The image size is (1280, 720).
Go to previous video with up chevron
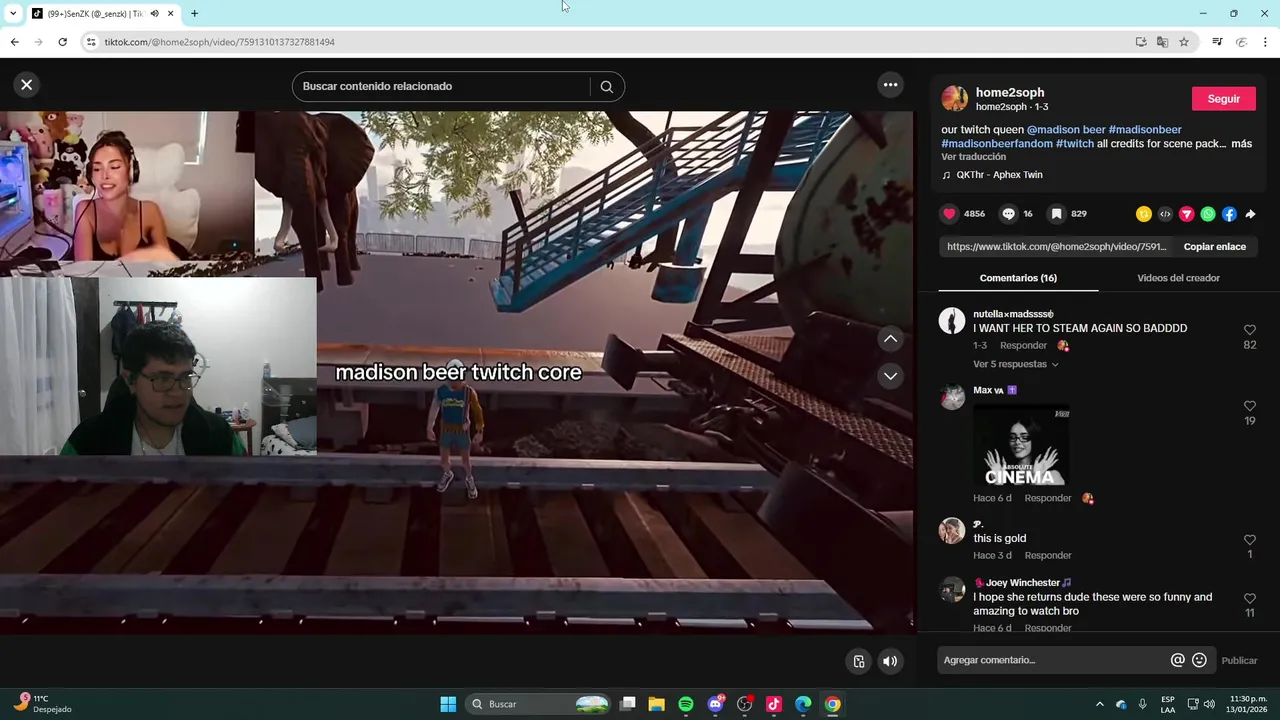click(x=890, y=339)
